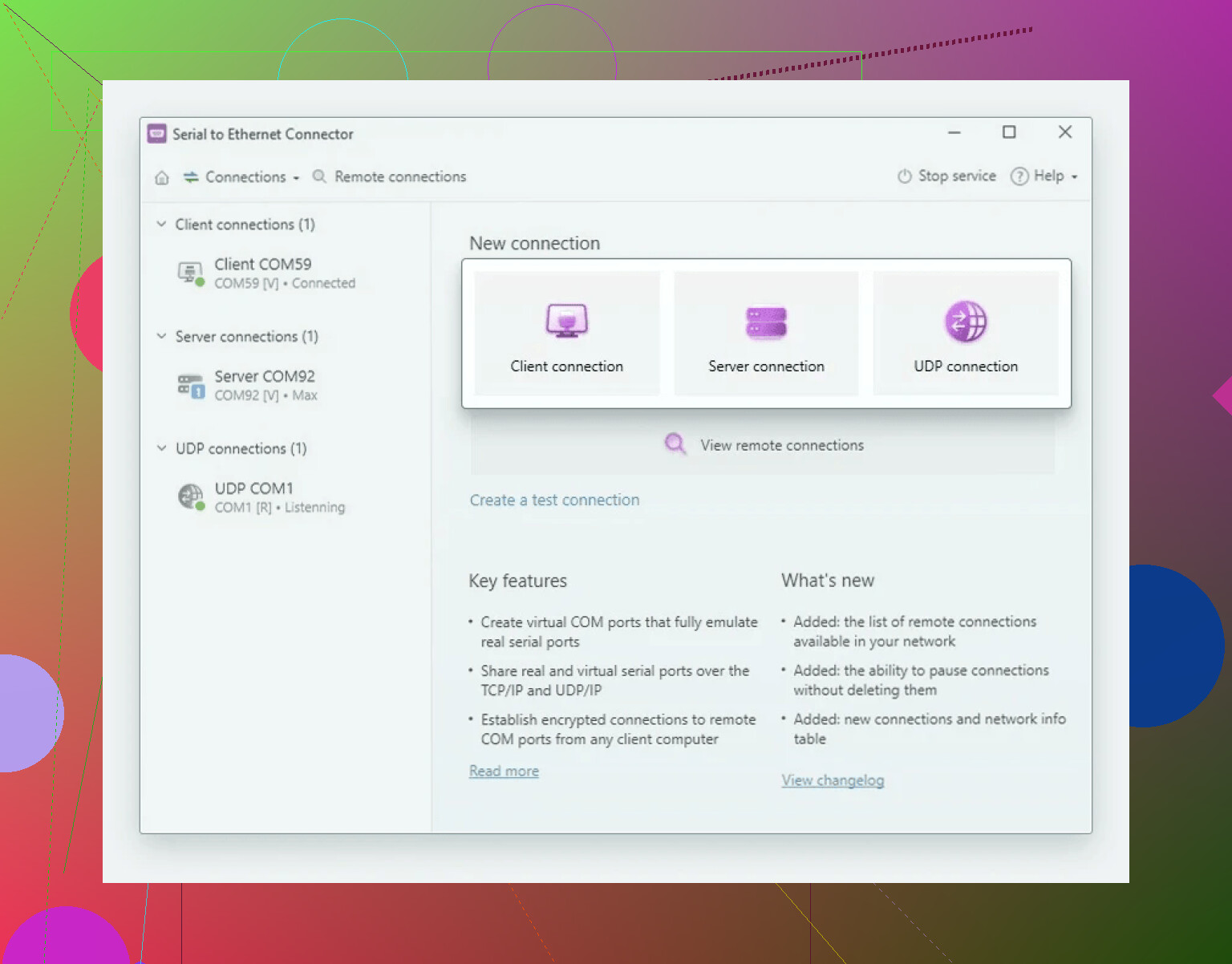The height and width of the screenshot is (964, 1232).
Task: Select the Client connection label
Action: tap(567, 366)
